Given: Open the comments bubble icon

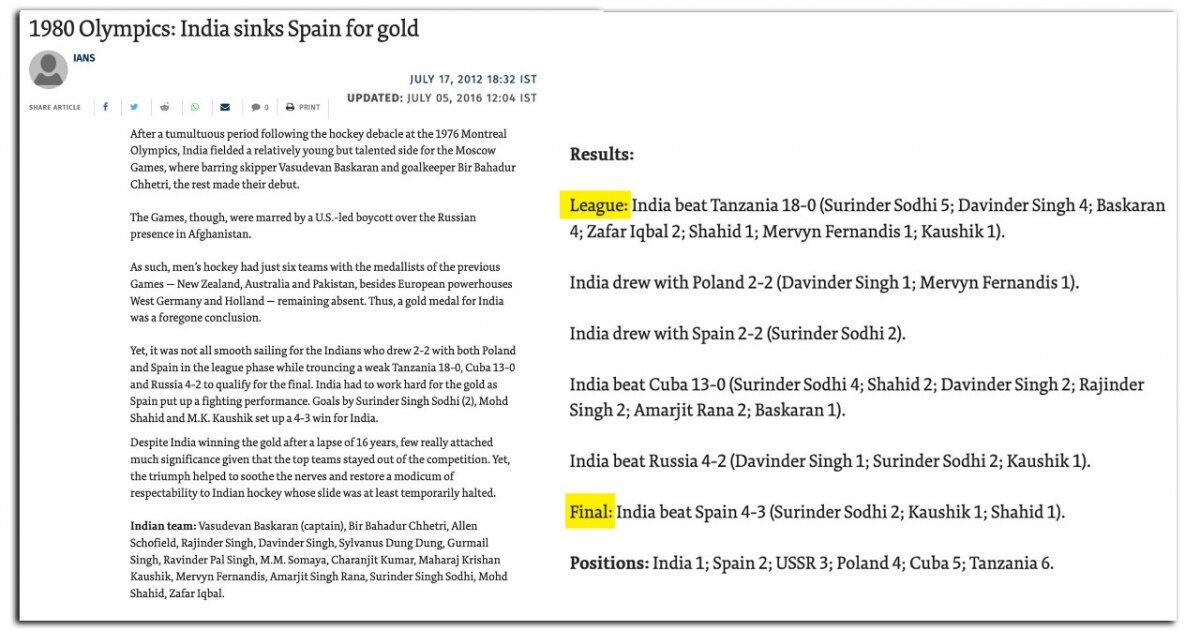Looking at the screenshot, I should pos(256,107).
